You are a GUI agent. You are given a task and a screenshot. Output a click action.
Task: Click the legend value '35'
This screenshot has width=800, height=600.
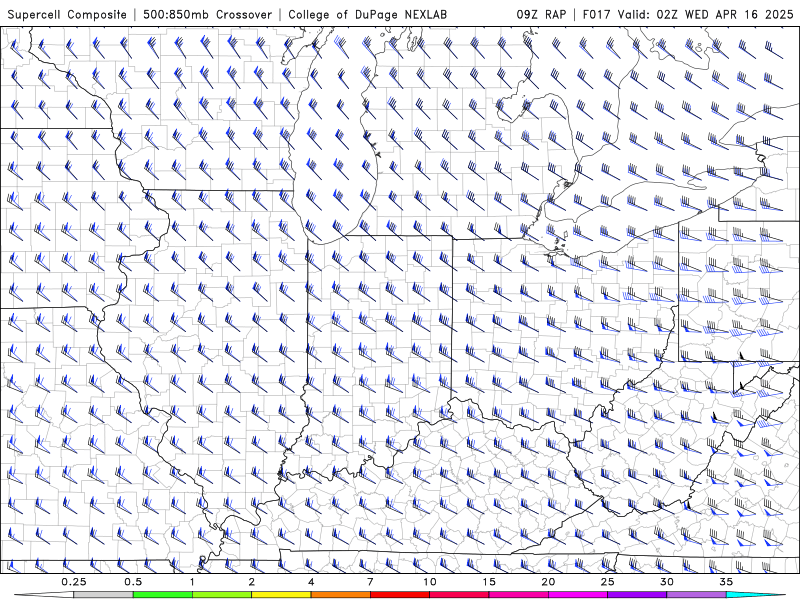point(727,582)
